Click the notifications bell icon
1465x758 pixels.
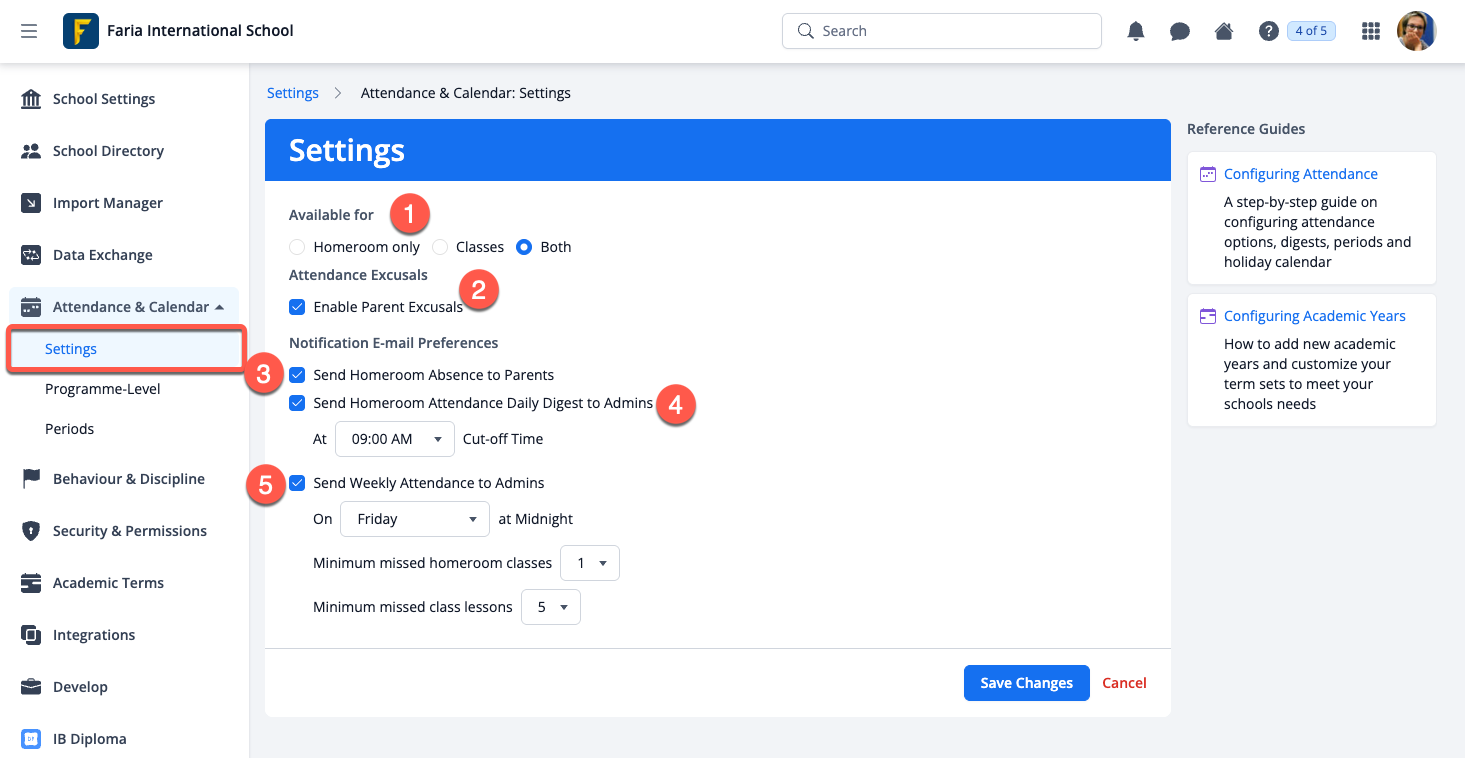[1136, 31]
